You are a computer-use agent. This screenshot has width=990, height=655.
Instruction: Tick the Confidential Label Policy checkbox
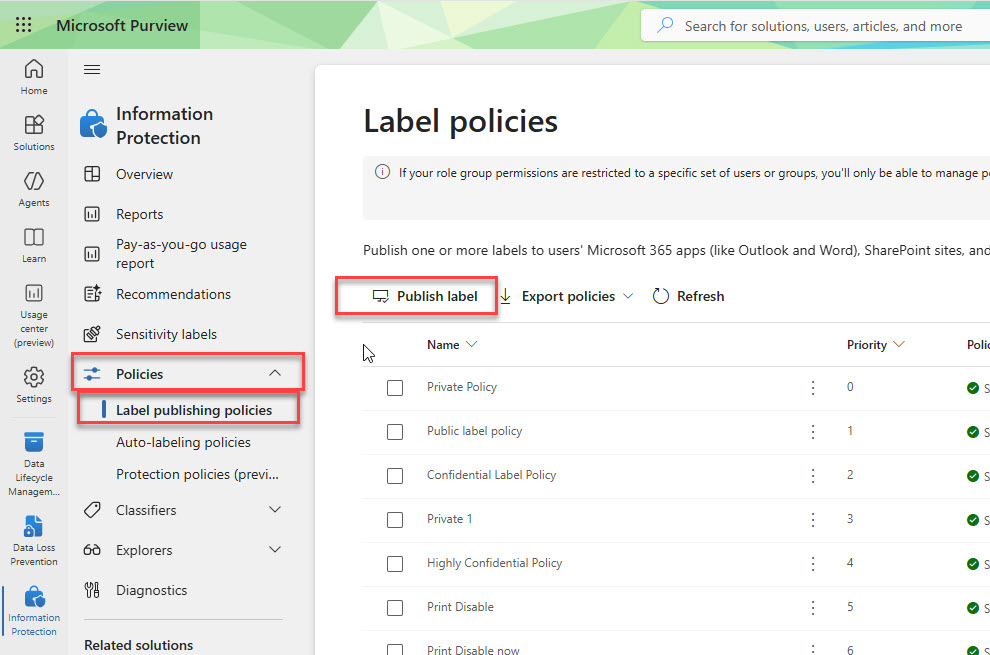point(395,476)
